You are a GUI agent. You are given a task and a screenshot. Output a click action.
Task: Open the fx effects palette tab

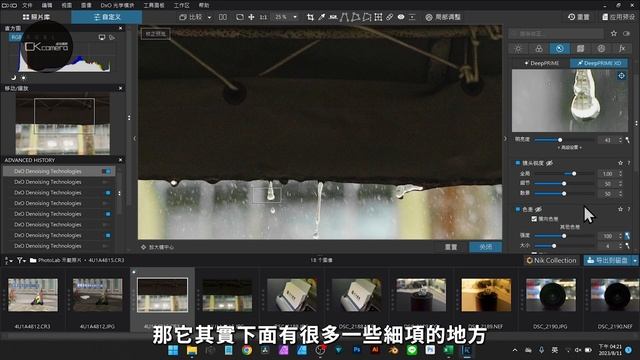point(622,49)
